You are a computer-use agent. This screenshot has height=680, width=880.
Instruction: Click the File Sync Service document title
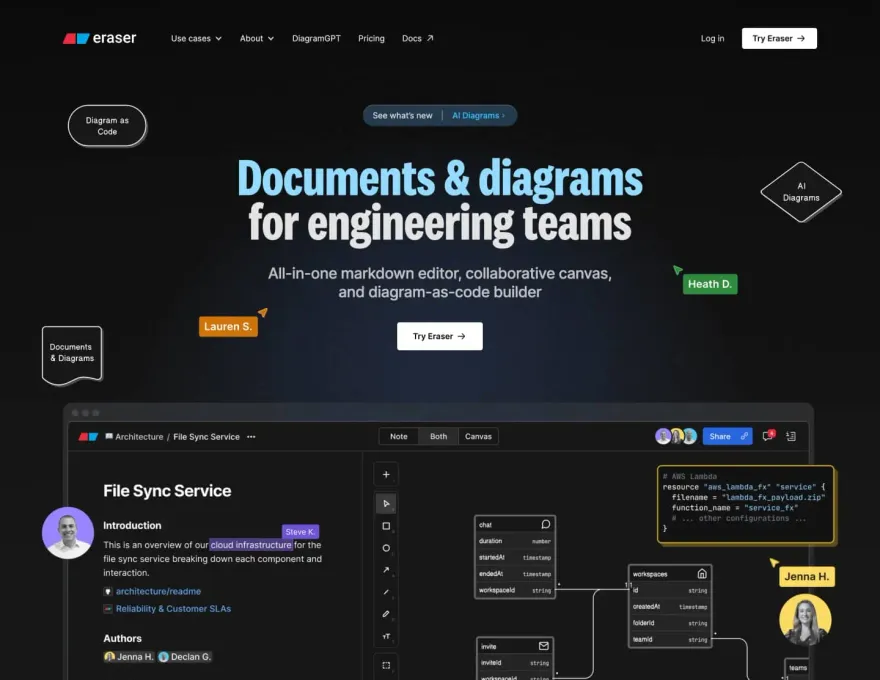pyautogui.click(x=167, y=491)
